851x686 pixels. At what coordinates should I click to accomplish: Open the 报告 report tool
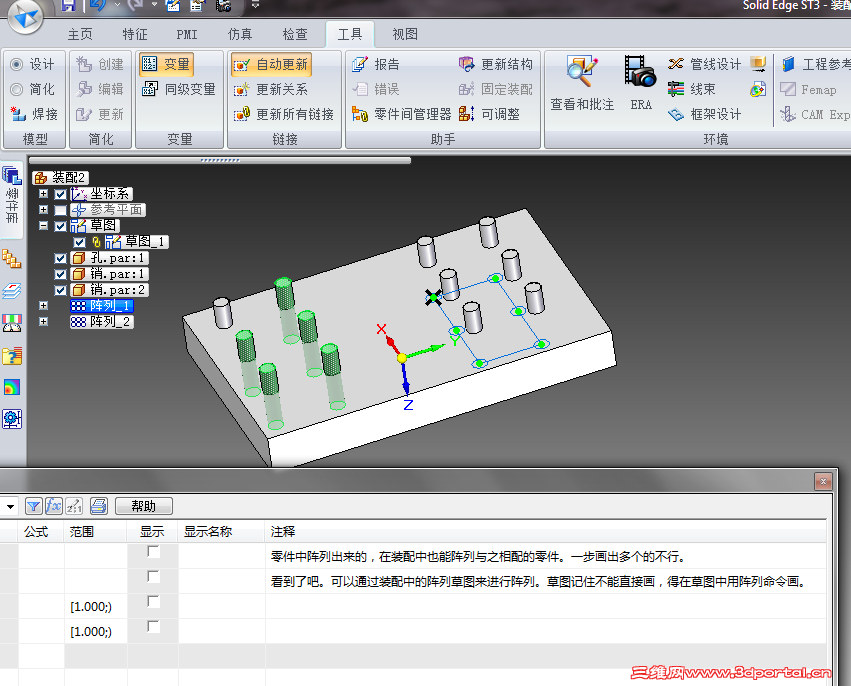(376, 65)
